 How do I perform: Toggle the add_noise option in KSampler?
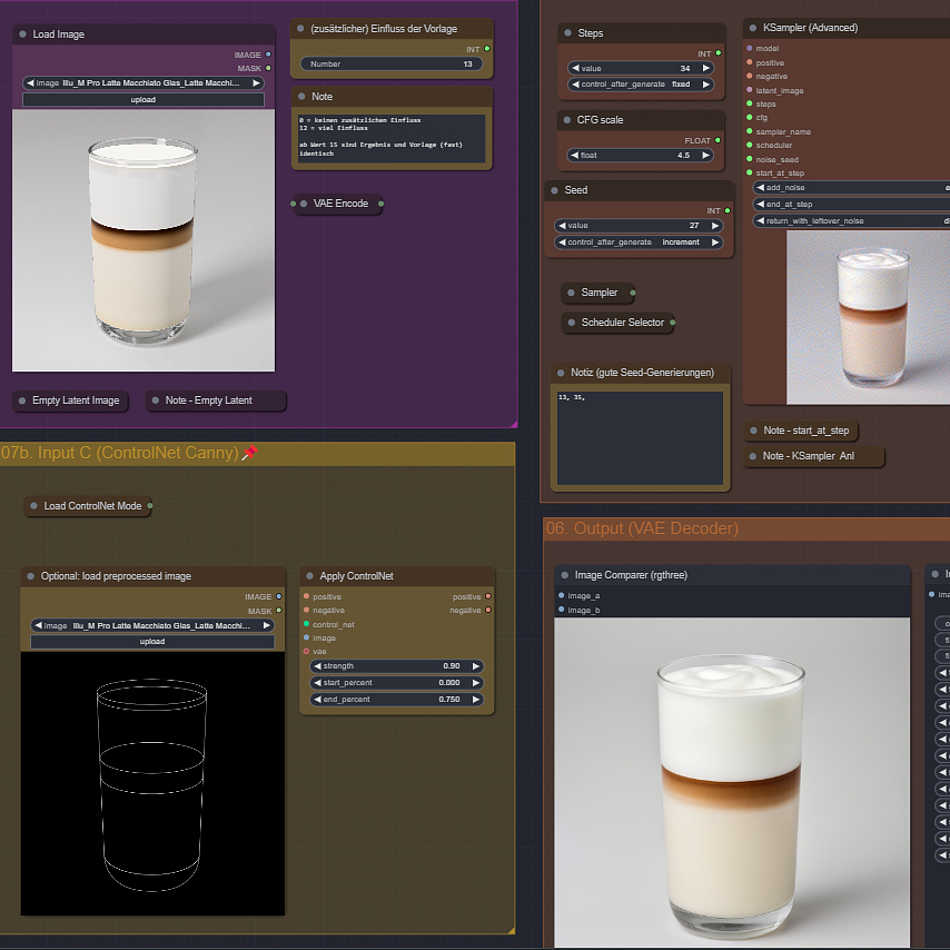tap(850, 187)
